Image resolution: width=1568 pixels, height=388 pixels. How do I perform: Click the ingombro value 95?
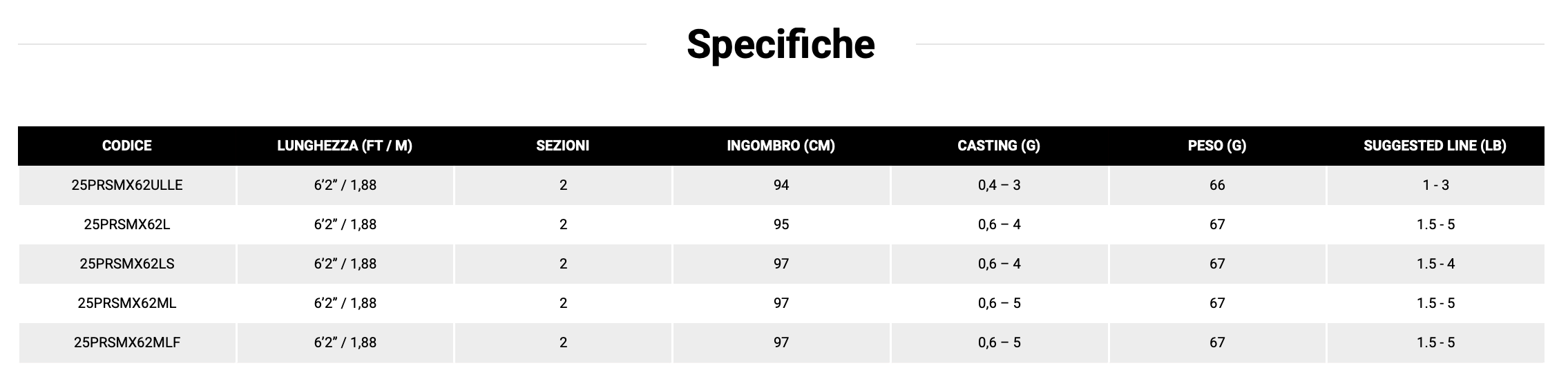(x=781, y=224)
